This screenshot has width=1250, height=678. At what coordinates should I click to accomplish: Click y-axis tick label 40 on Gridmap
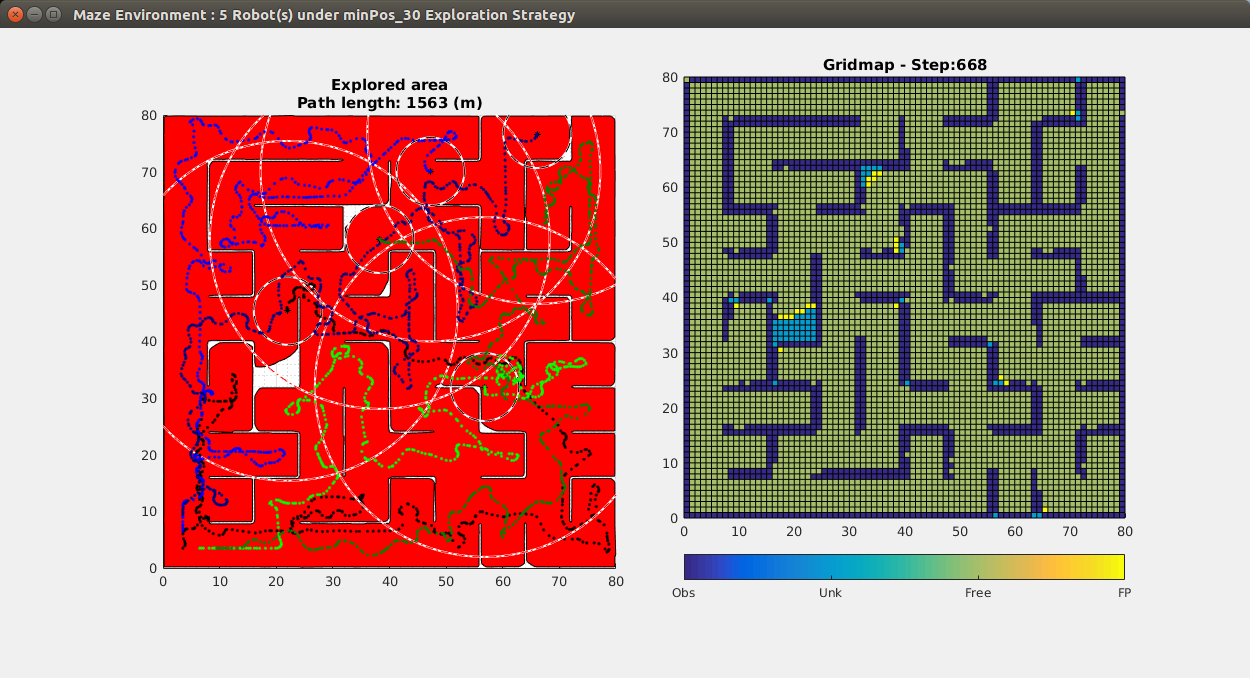(671, 298)
